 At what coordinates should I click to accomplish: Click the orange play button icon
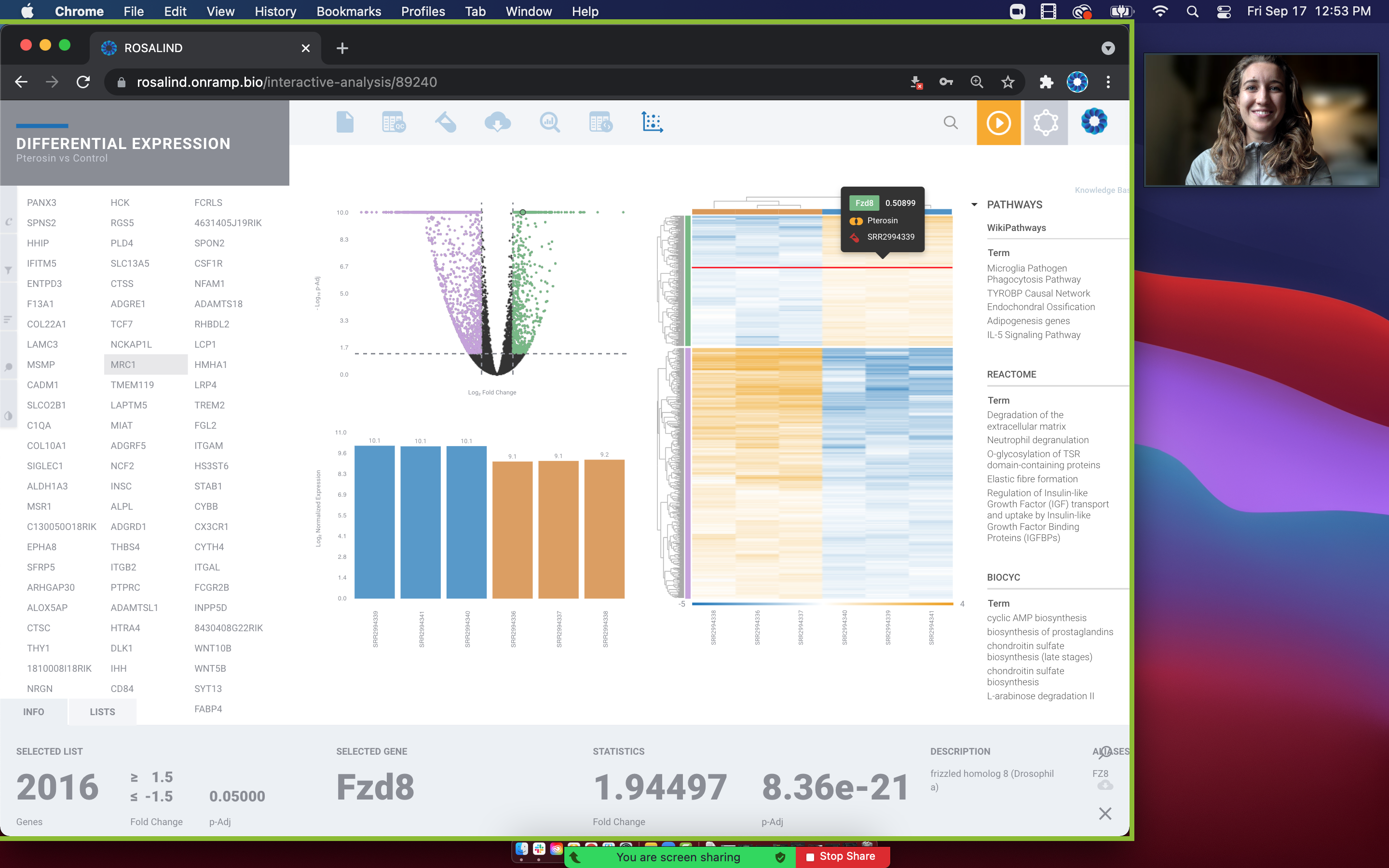998,123
